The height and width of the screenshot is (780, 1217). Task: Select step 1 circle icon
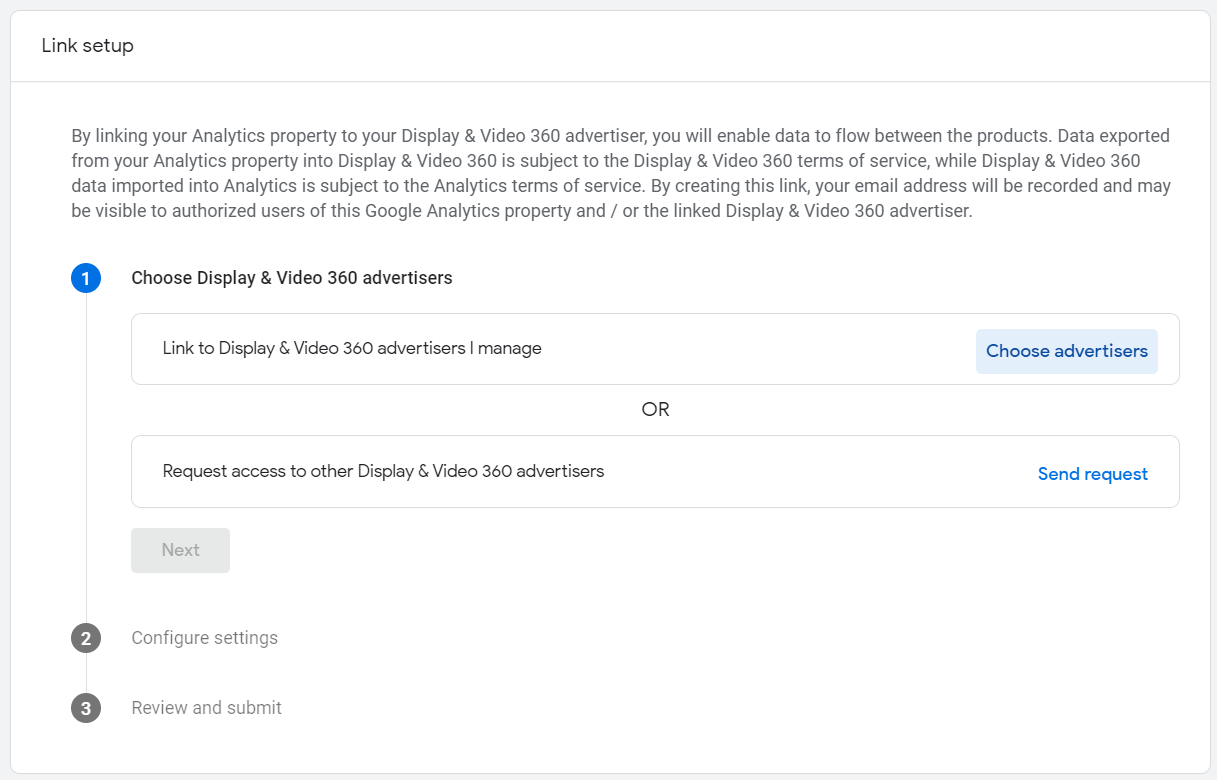coord(86,278)
